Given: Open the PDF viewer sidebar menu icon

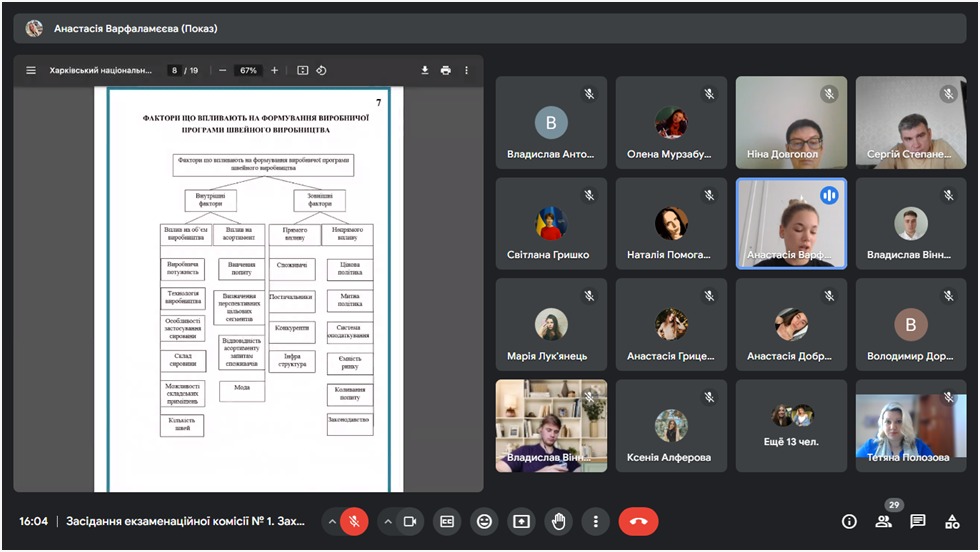Looking at the screenshot, I should (31, 71).
